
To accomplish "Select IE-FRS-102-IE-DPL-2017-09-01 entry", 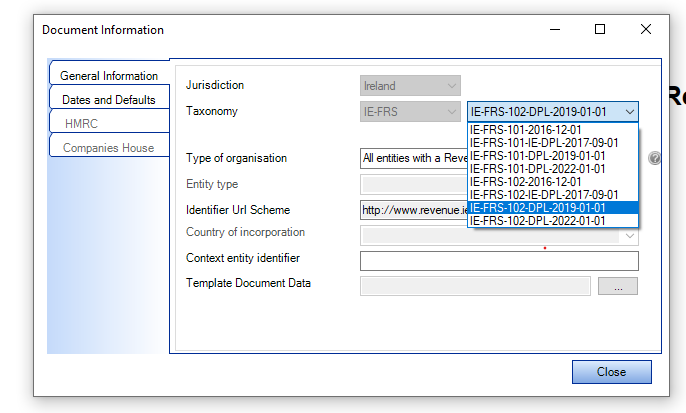I will [543, 195].
